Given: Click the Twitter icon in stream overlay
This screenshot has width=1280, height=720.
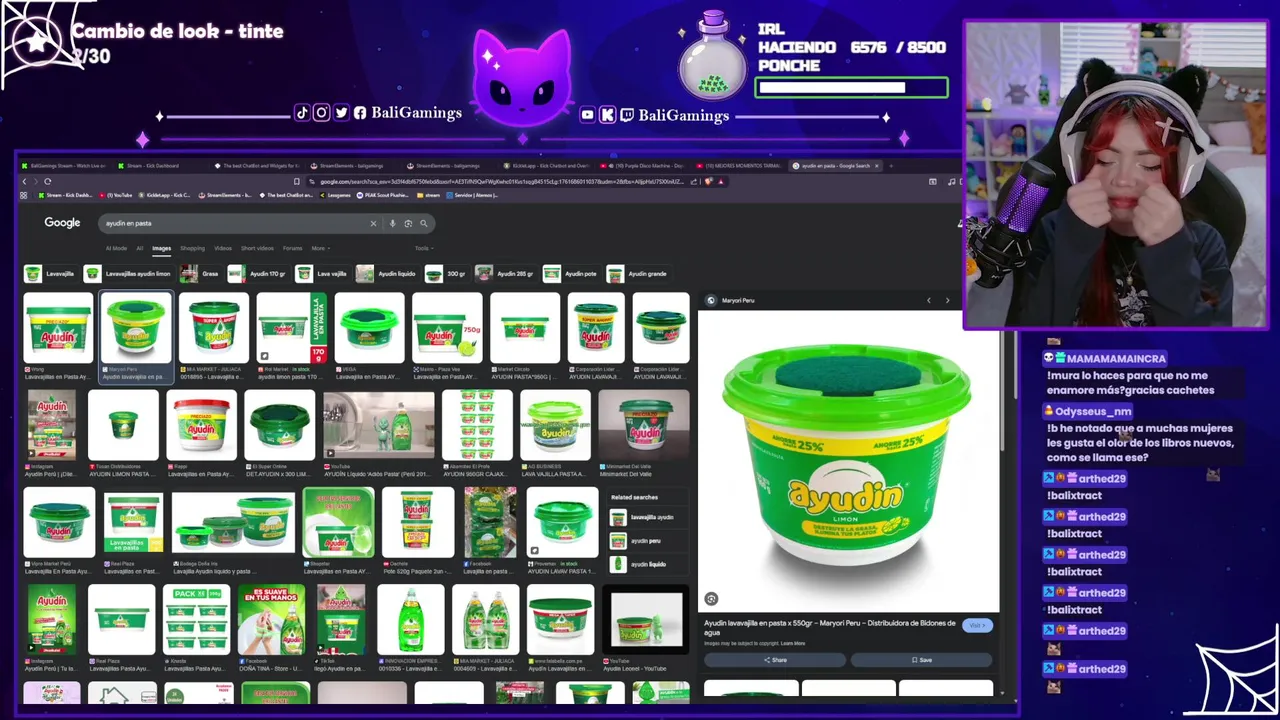Looking at the screenshot, I should [x=341, y=113].
